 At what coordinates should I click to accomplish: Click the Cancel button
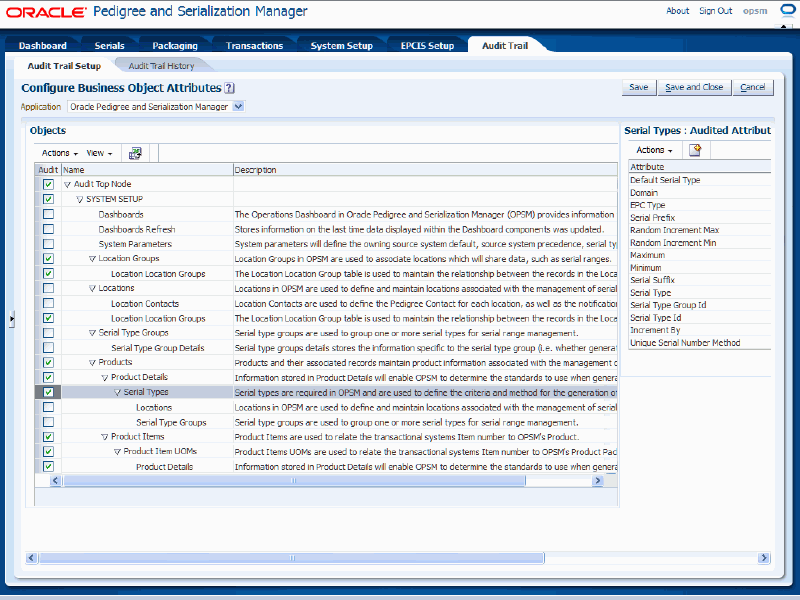(753, 87)
